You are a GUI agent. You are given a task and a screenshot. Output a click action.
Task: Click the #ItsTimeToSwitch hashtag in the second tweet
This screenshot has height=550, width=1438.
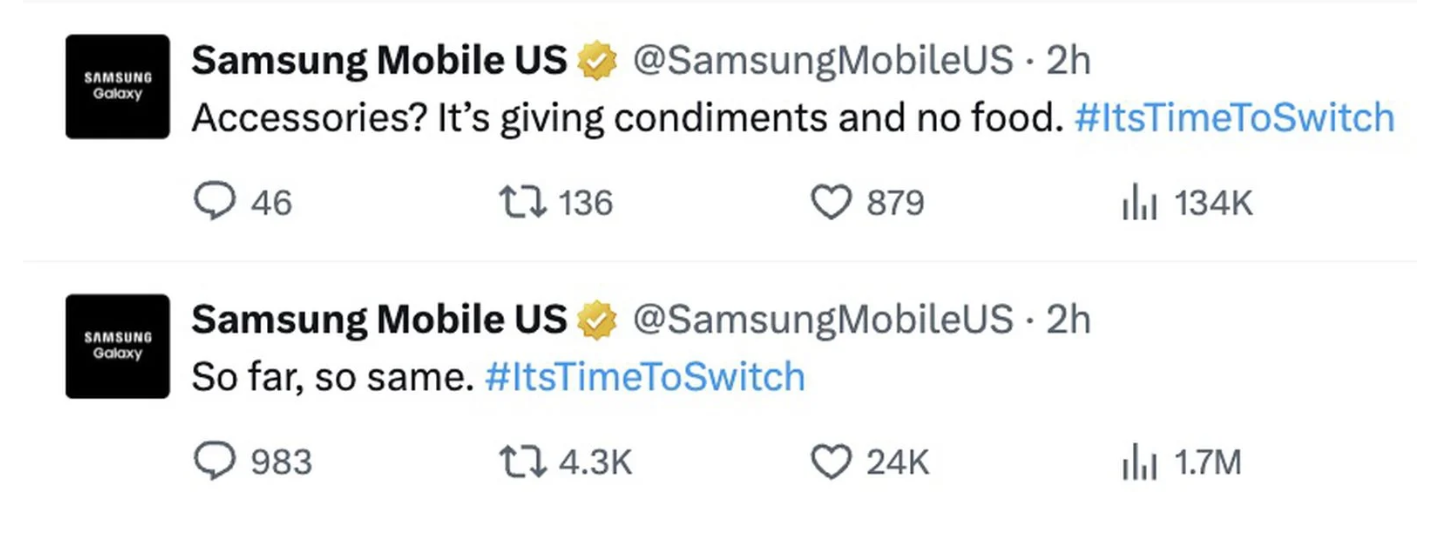pyautogui.click(x=645, y=377)
